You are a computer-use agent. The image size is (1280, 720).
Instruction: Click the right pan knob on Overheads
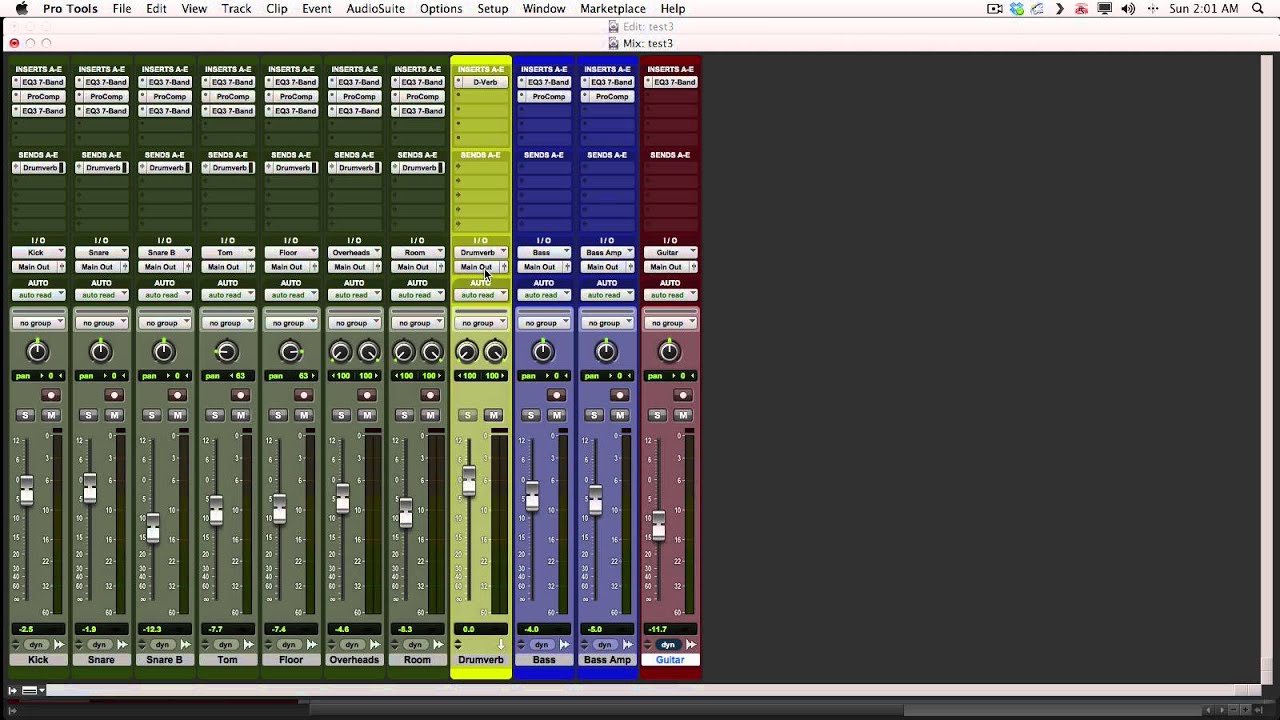point(368,352)
